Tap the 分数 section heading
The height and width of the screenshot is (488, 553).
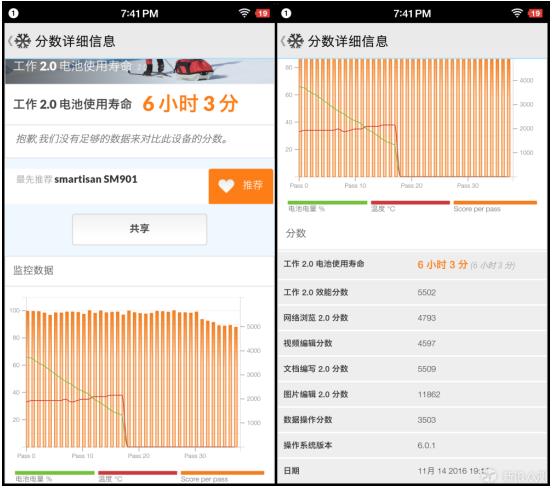point(296,233)
